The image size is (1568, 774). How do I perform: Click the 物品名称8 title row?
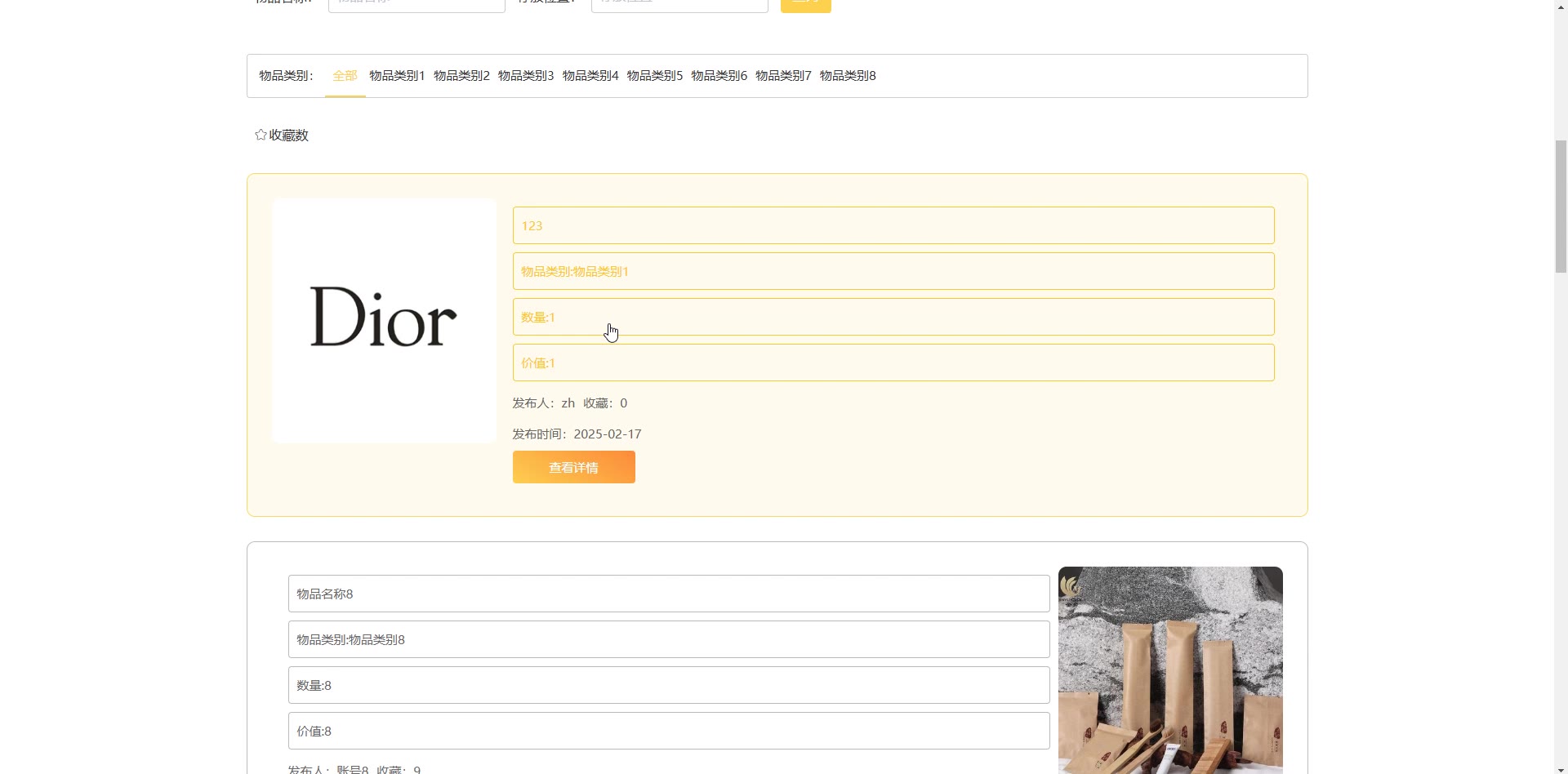669,594
